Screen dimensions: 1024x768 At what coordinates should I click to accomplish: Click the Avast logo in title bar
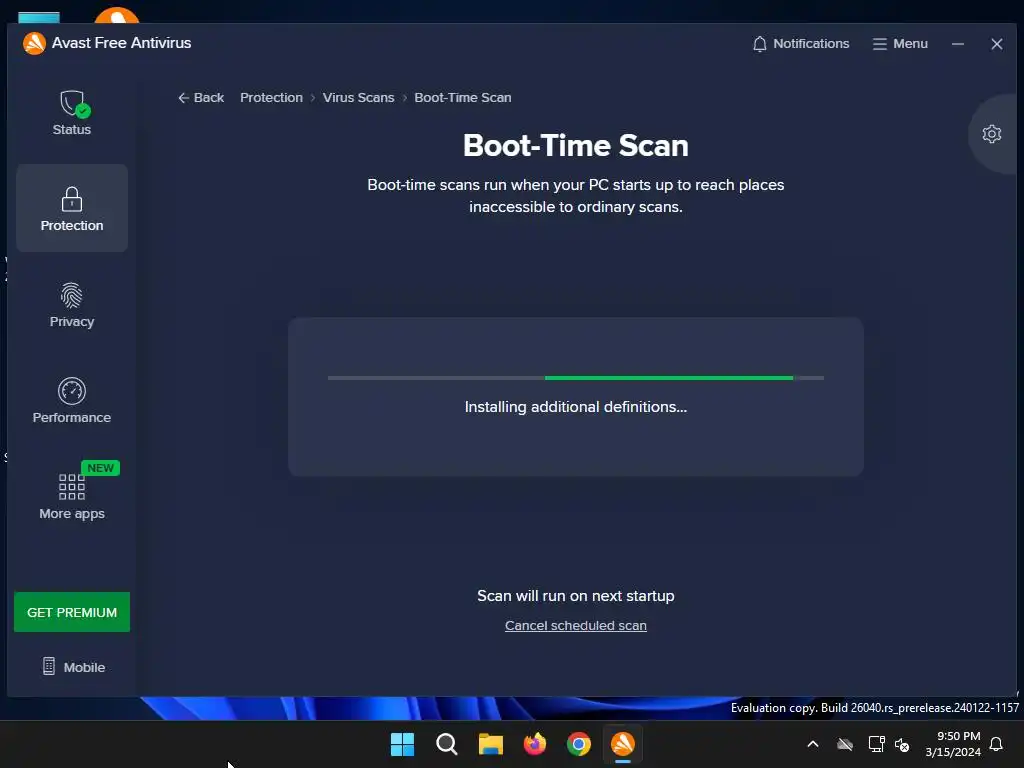(x=34, y=43)
